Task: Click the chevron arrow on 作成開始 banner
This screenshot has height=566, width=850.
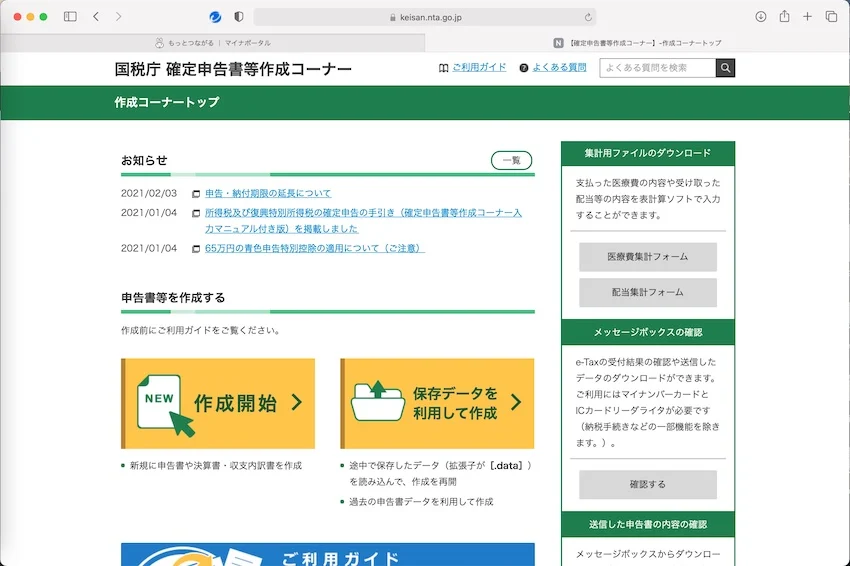Action: tap(297, 402)
